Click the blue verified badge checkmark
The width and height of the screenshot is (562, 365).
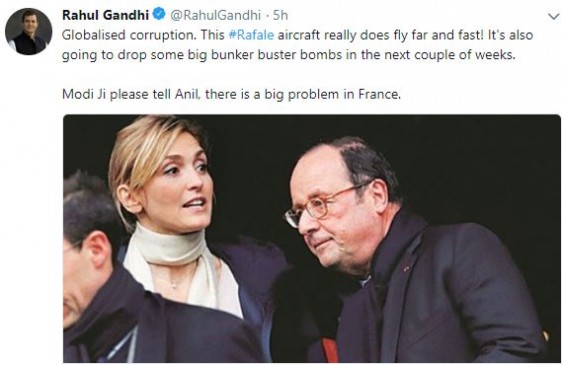point(159,14)
